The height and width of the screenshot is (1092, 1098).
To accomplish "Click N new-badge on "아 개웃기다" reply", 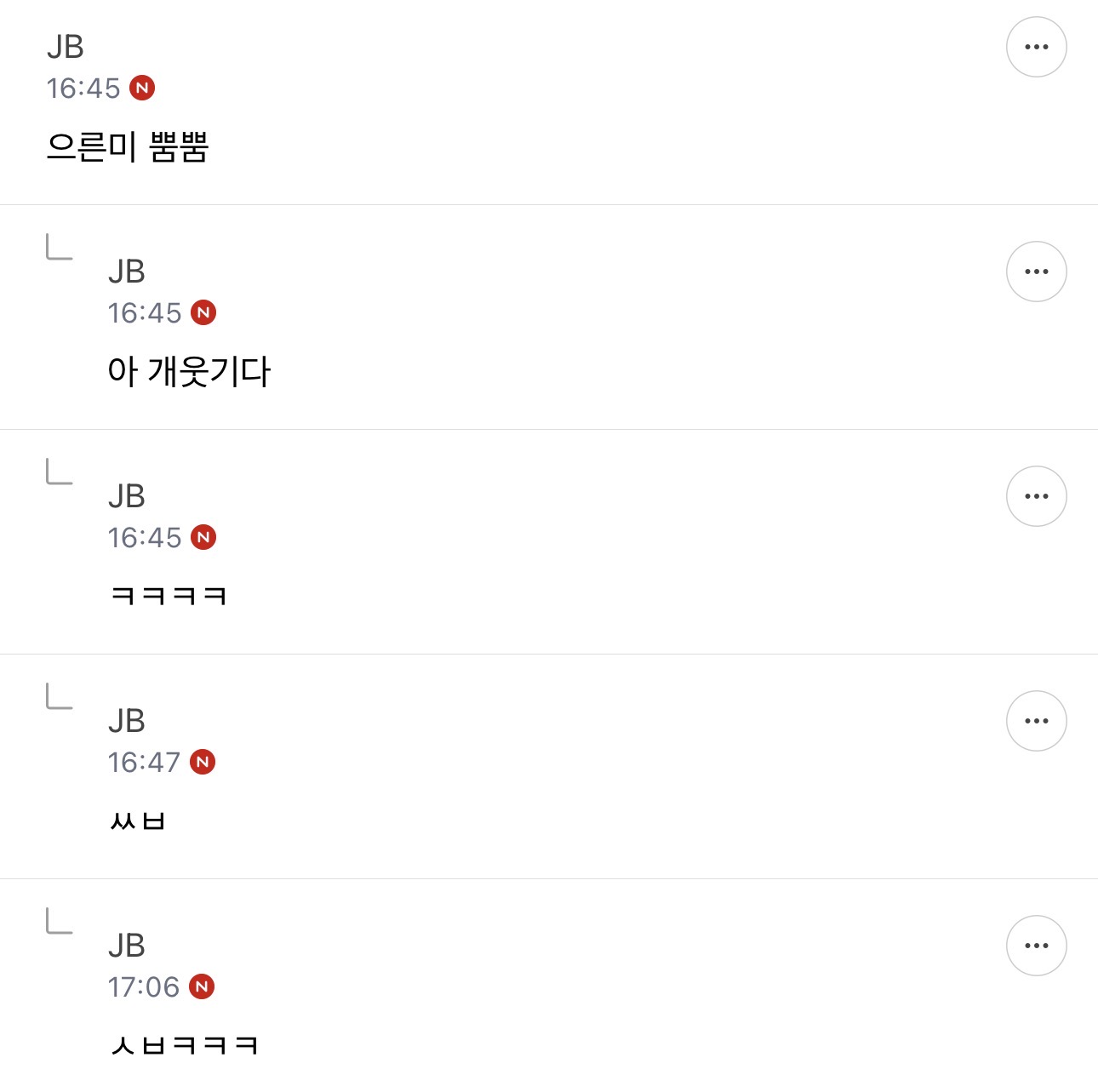I will click(x=203, y=312).
